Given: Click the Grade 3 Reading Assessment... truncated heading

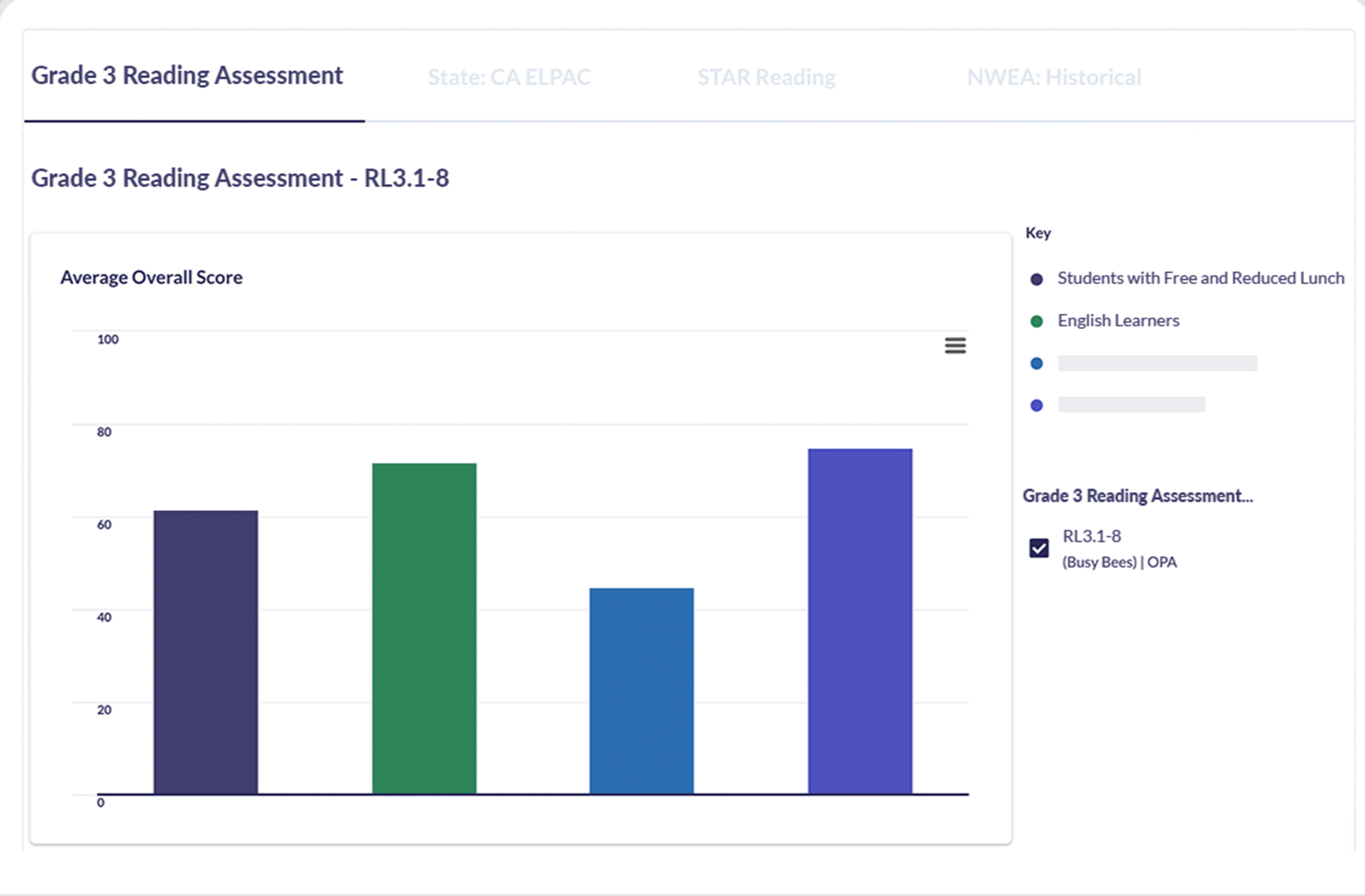Looking at the screenshot, I should [x=1138, y=496].
